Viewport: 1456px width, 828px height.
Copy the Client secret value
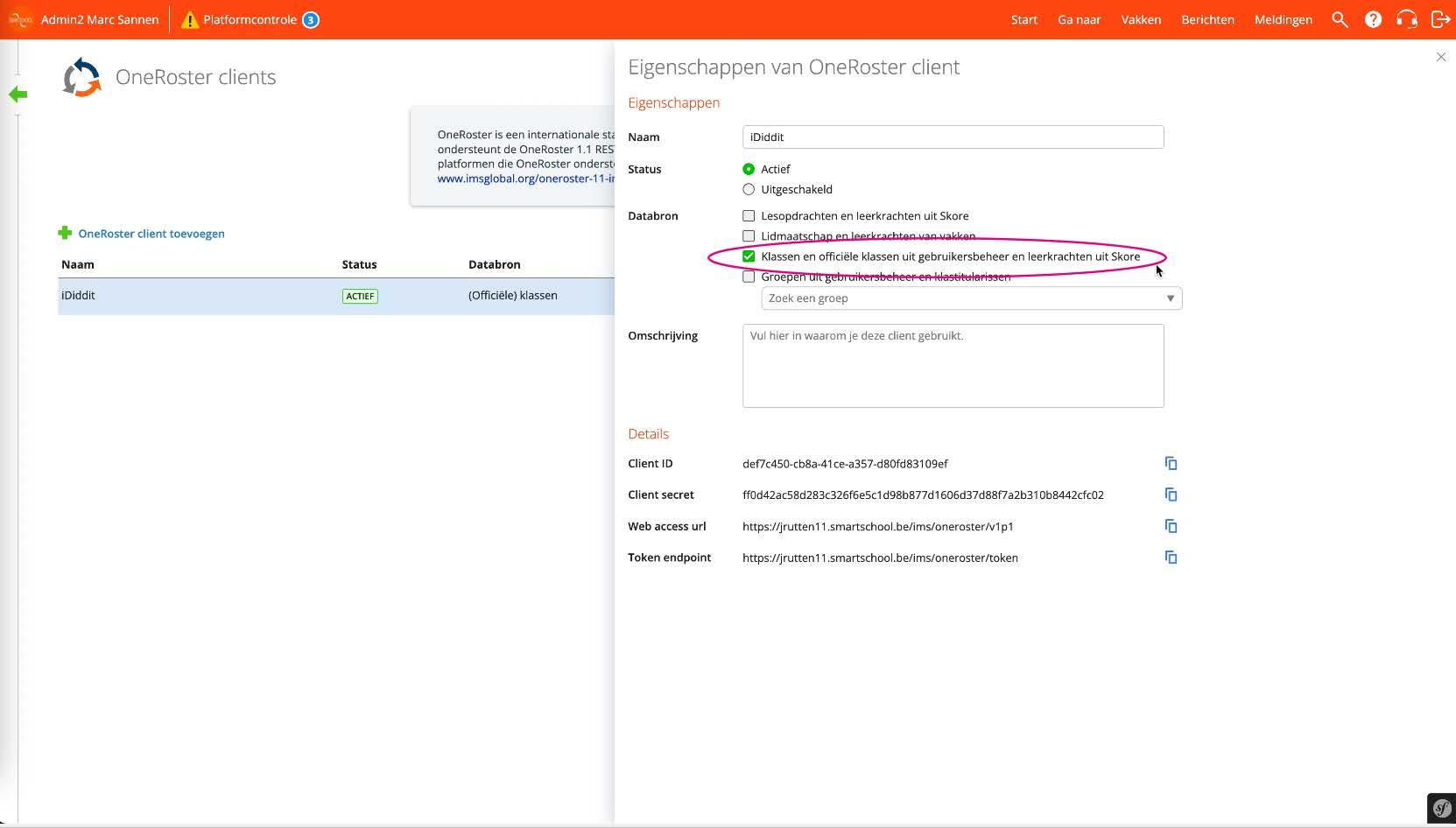[1171, 495]
